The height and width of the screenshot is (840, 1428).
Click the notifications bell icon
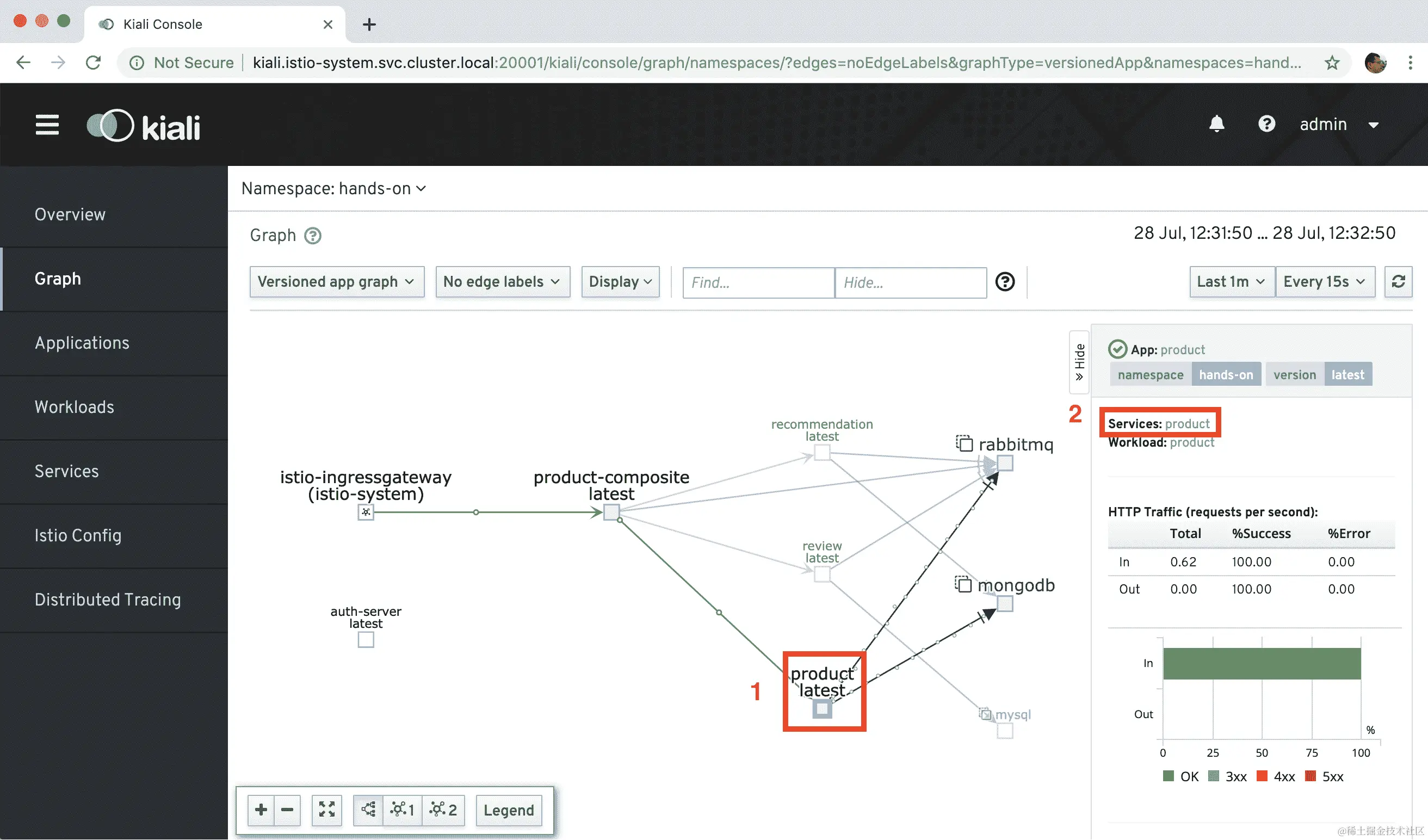click(1216, 124)
